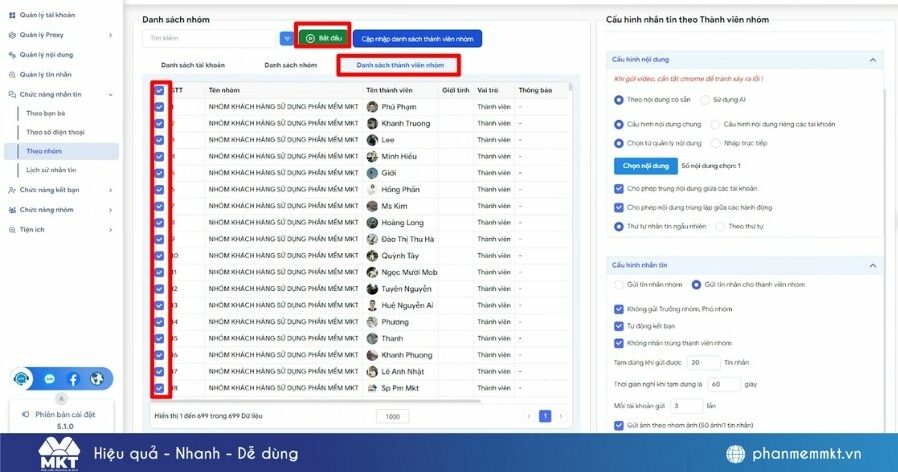
Task: Open the page size 1000 dropdown
Action: point(392,416)
